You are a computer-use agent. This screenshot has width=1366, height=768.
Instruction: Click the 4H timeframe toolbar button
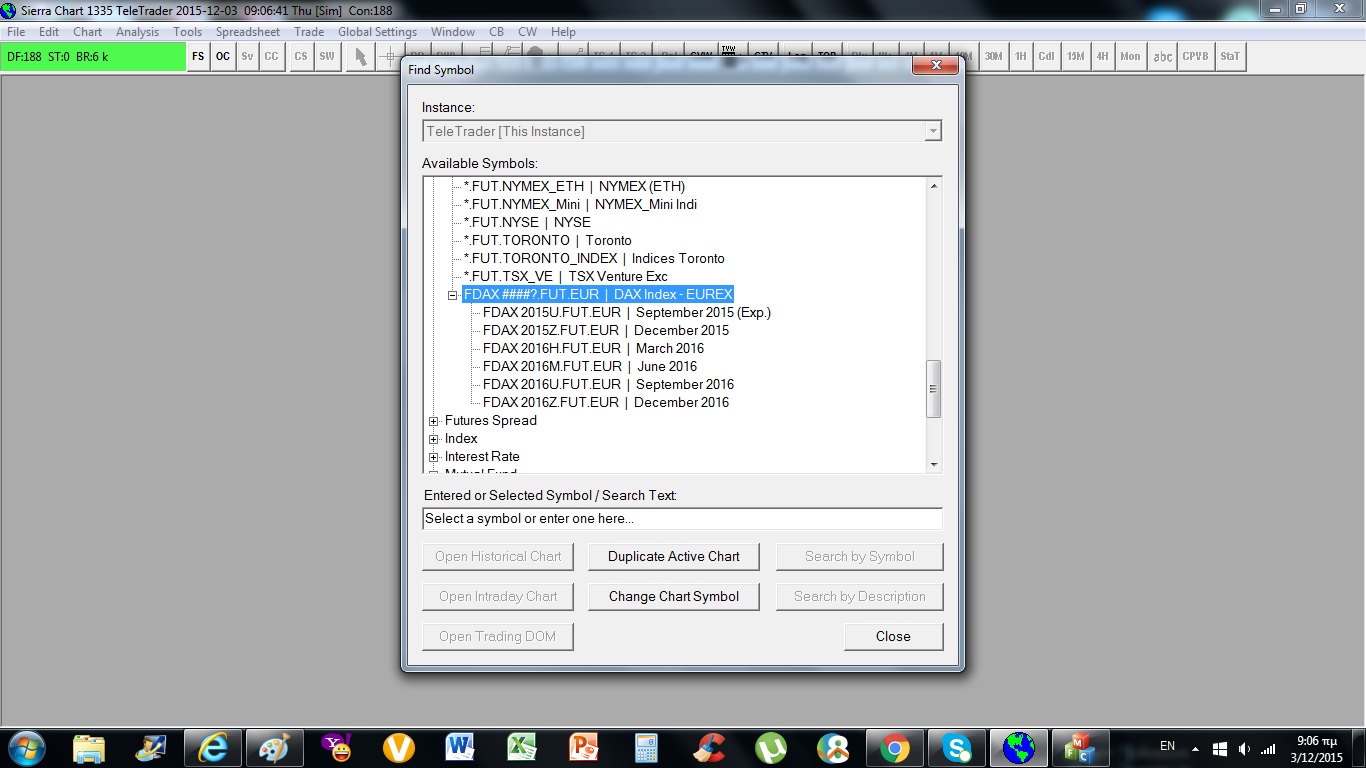[x=1102, y=57]
